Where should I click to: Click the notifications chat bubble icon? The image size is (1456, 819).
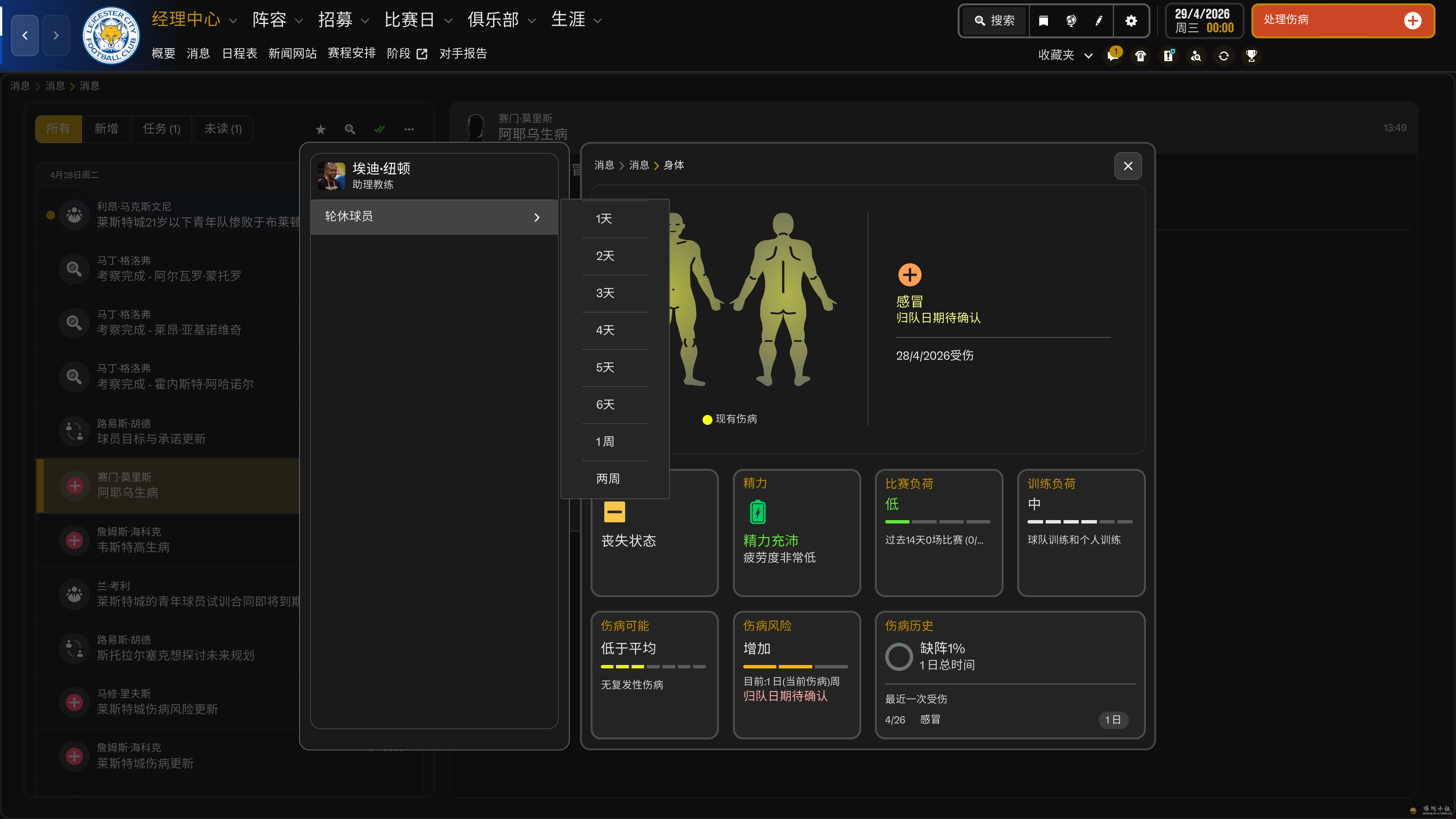coord(1113,55)
